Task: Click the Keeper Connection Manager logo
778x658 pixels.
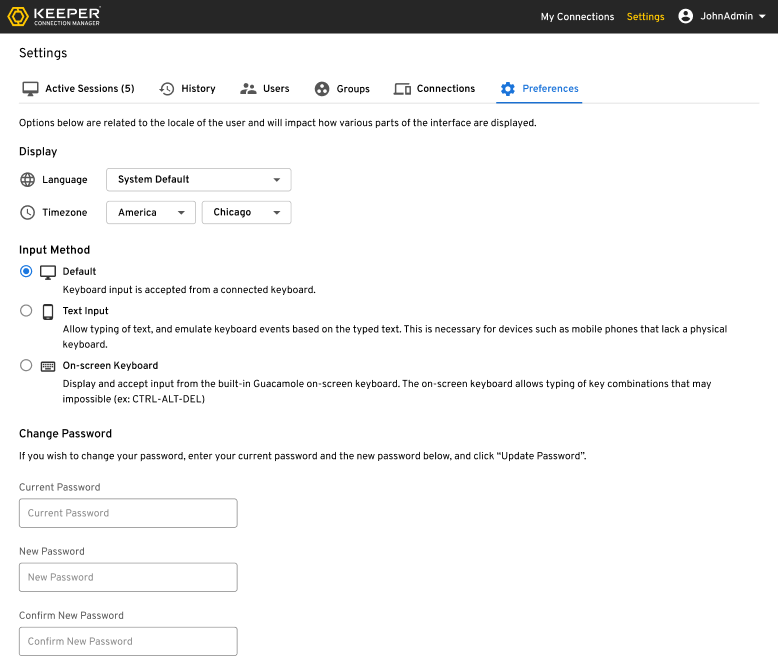Action: tap(55, 16)
